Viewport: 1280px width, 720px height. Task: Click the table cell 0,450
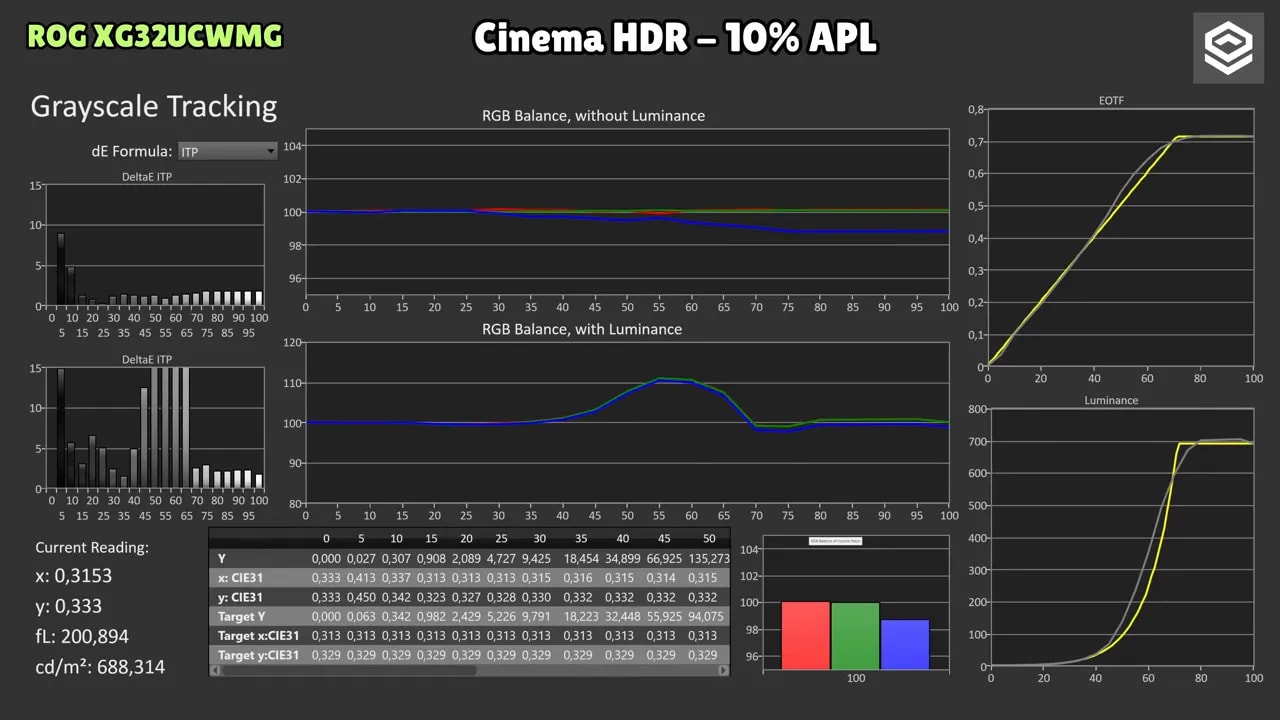[x=361, y=597]
